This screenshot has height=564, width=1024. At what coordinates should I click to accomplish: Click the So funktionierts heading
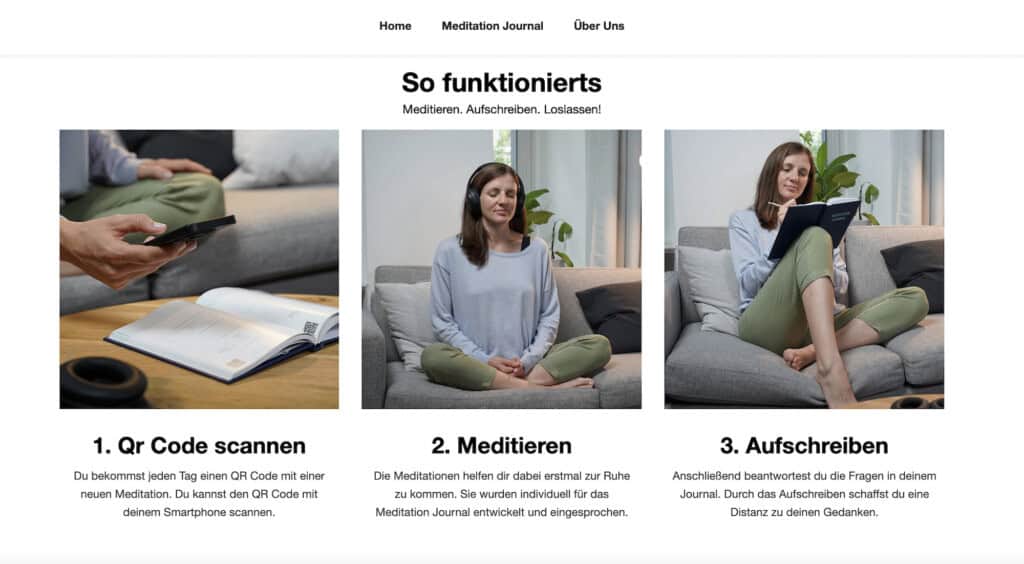pos(502,82)
